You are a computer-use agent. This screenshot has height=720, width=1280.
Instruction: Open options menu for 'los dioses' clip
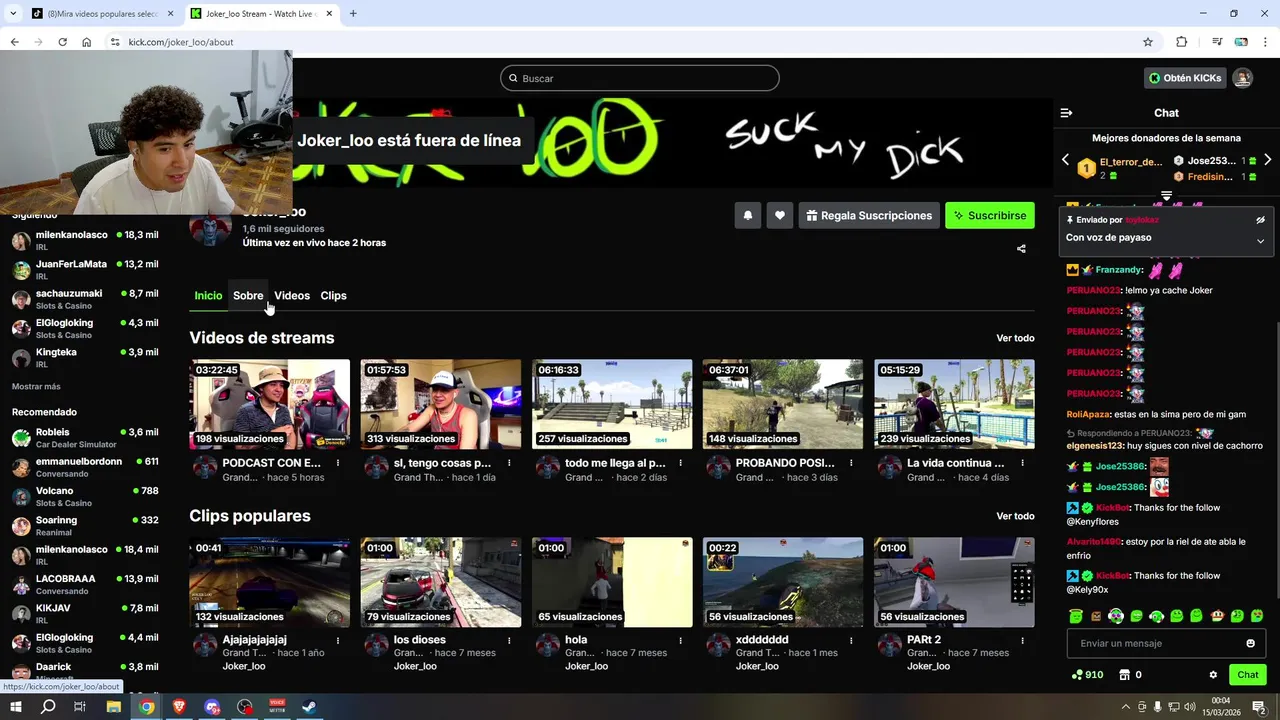click(509, 640)
